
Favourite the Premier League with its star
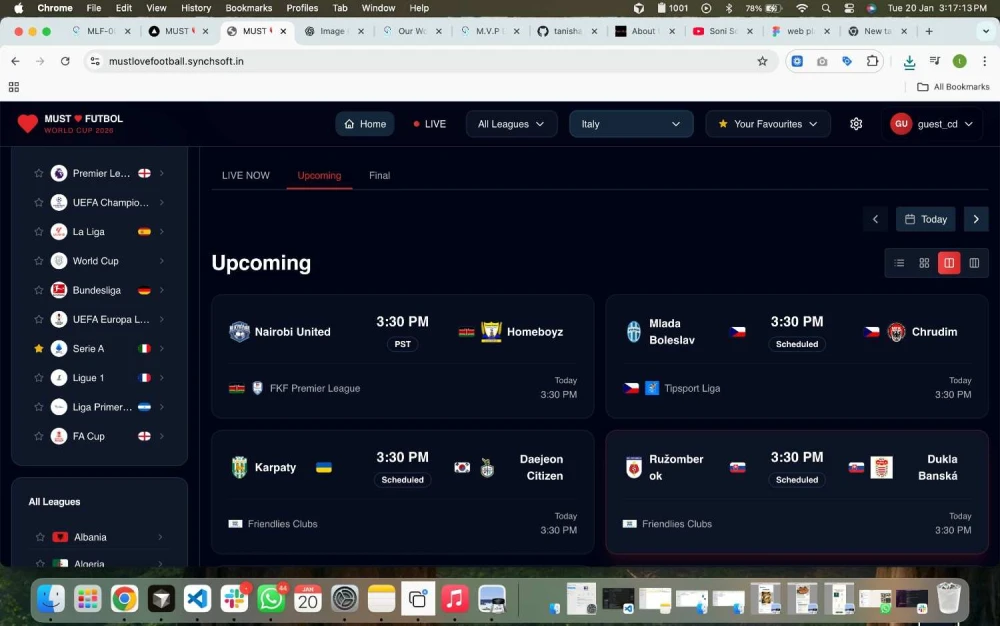(39, 174)
